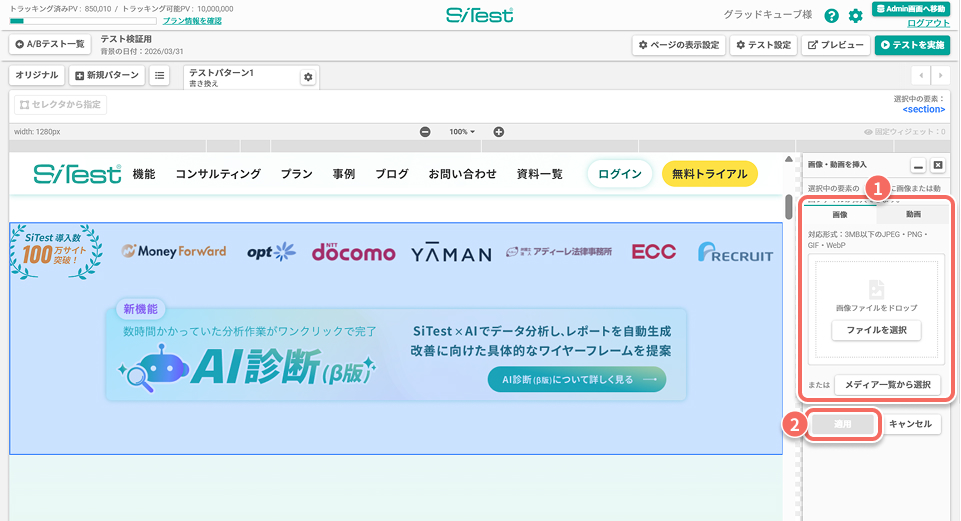This screenshot has width=961, height=521.
Task: Click the SiTest導入数100万サイト badge
Action: pos(56,252)
